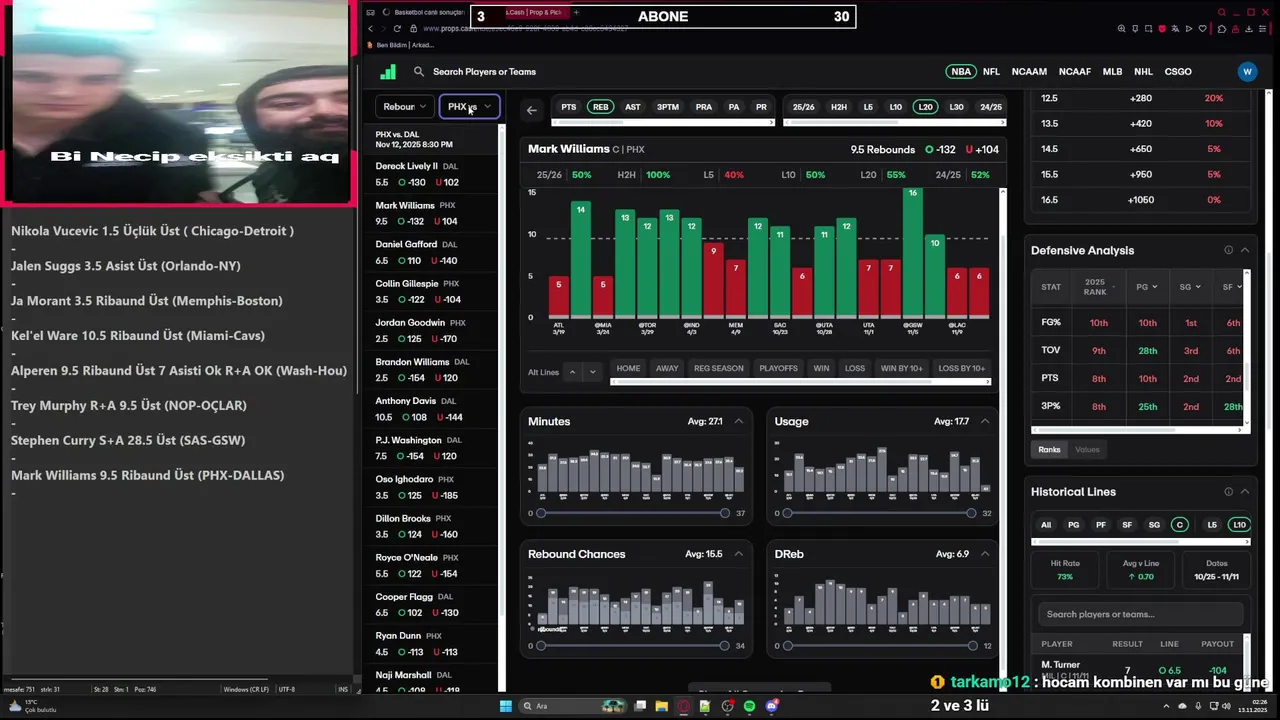Toggle REG SEASON filter

(718, 368)
